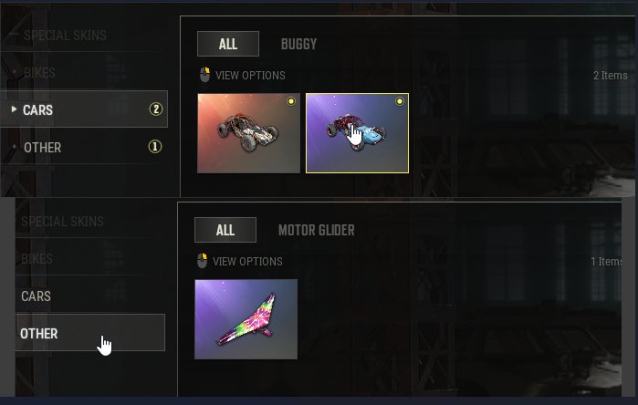Select the ALL tab in upper panel

coord(228,44)
